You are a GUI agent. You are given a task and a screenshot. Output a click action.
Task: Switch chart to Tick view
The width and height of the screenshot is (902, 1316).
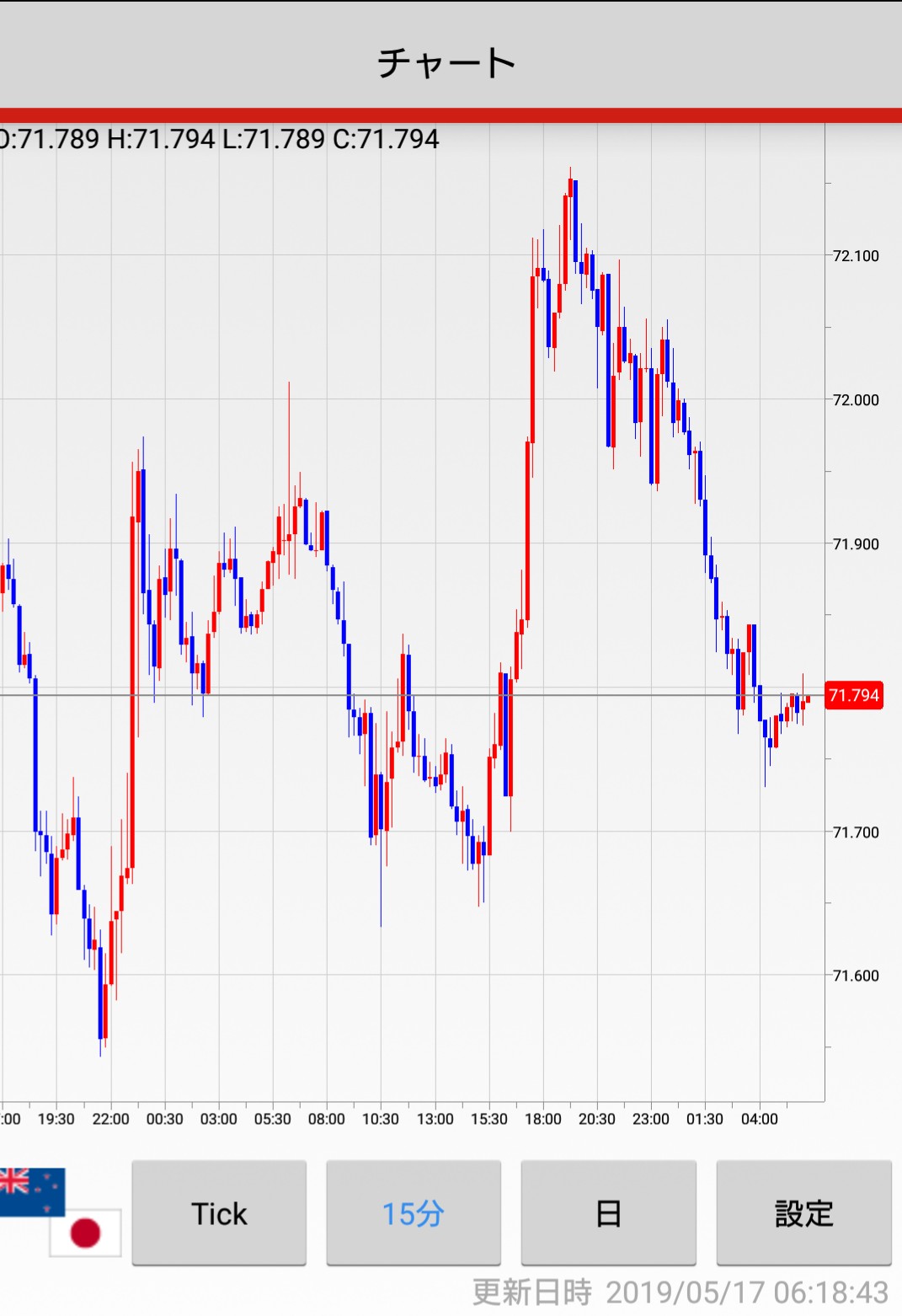219,1212
